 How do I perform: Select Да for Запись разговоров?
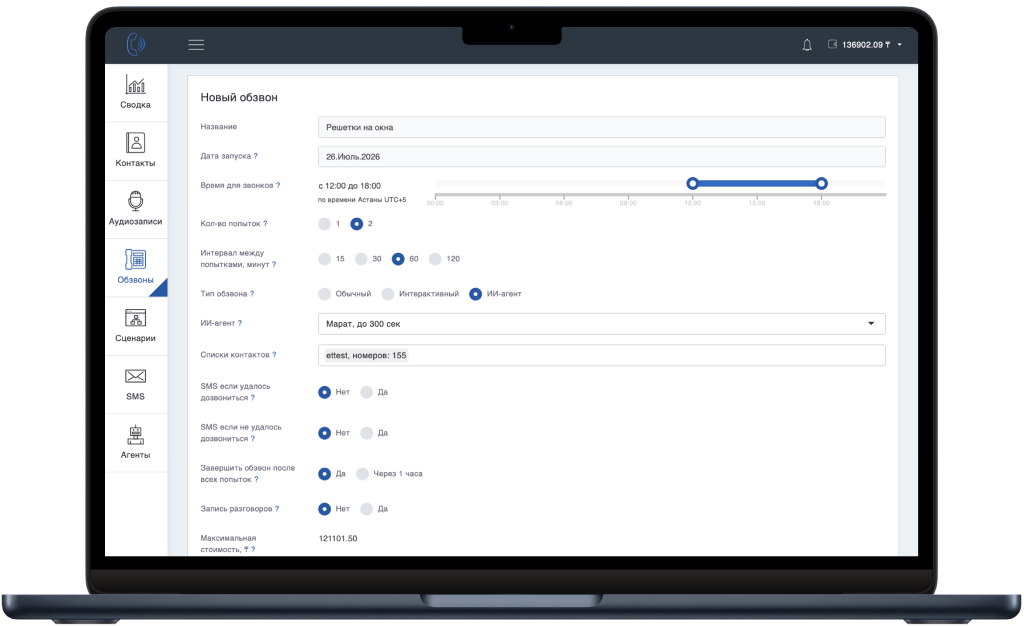click(x=366, y=509)
